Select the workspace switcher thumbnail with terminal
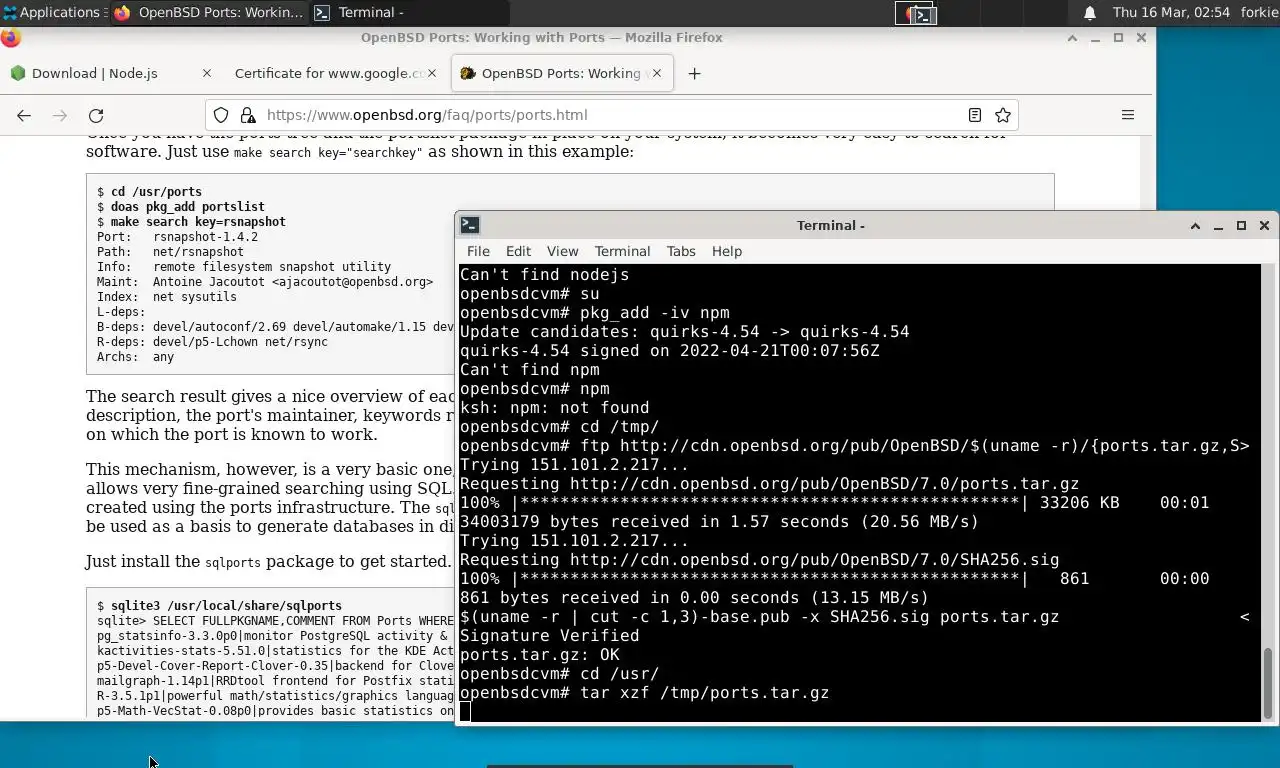 915,13
